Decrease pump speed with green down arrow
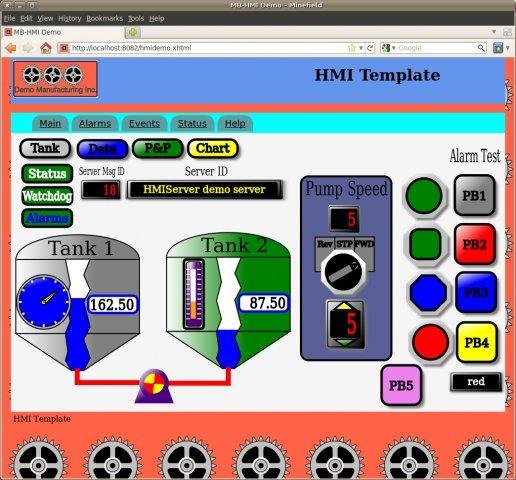The height and width of the screenshot is (480, 516). [345, 342]
